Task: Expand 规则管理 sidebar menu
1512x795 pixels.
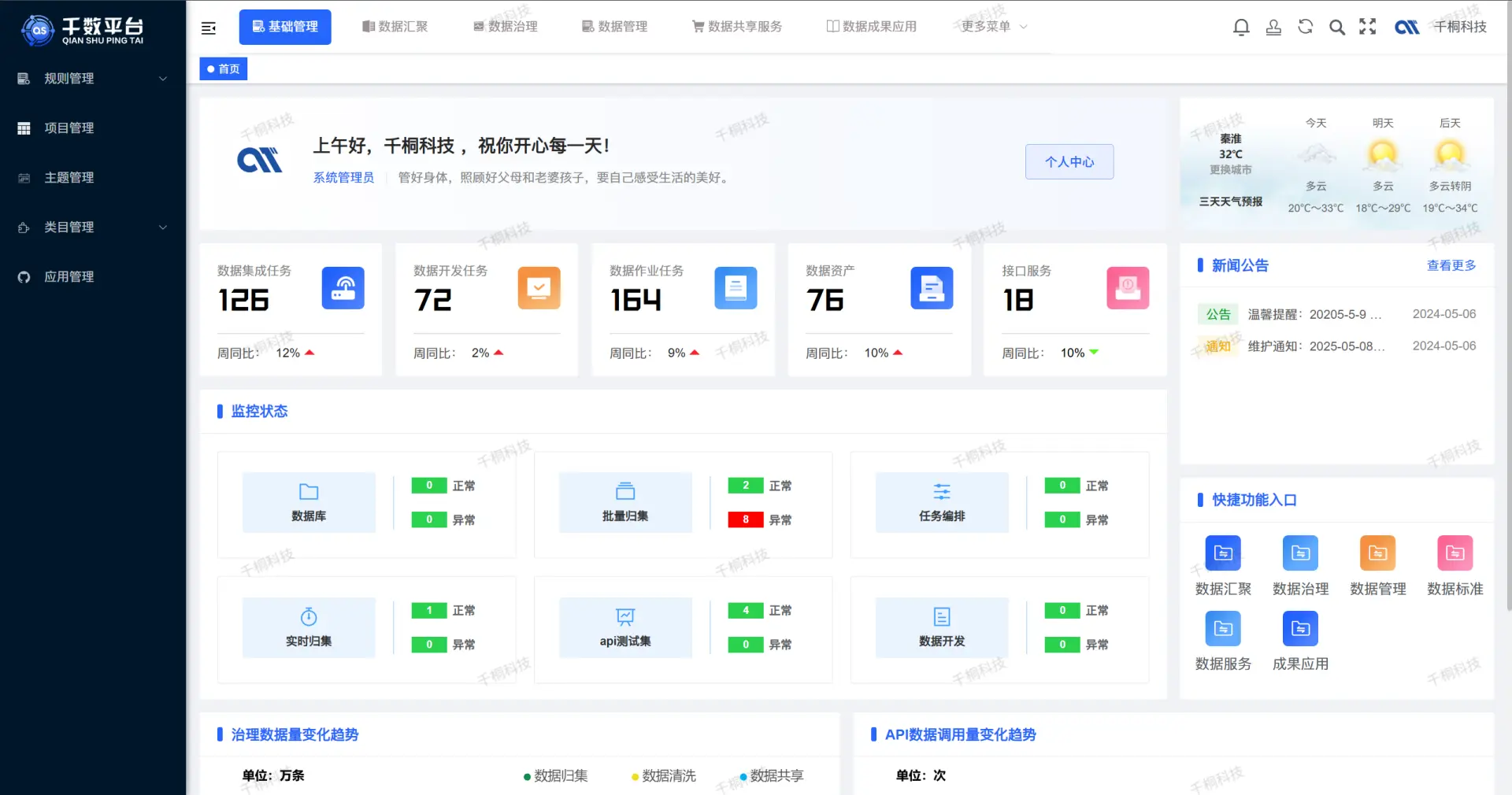Action: point(93,79)
